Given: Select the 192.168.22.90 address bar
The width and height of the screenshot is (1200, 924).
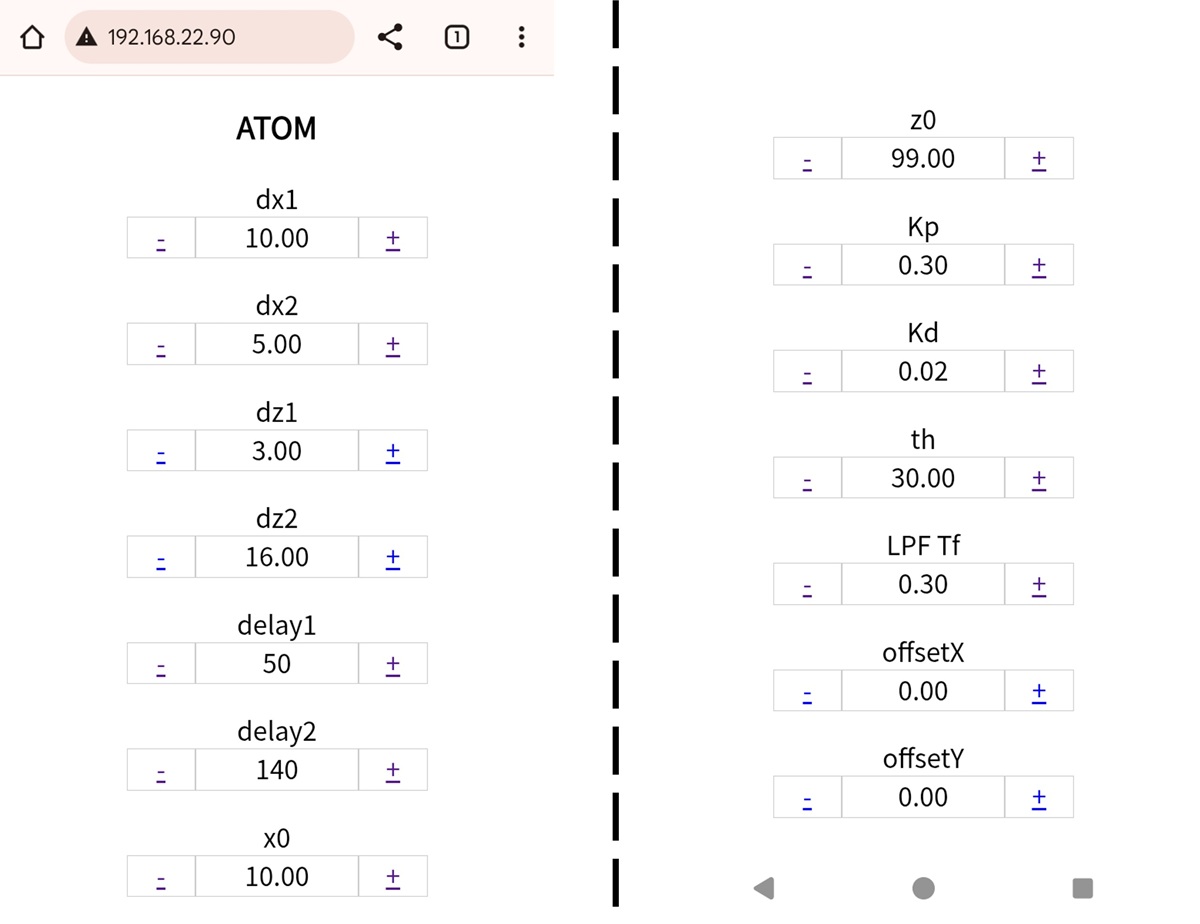Looking at the screenshot, I should (x=210, y=38).
